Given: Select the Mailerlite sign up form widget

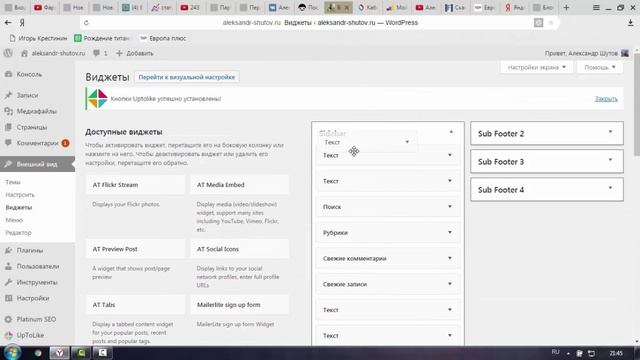Looking at the screenshot, I should pyautogui.click(x=240, y=305).
